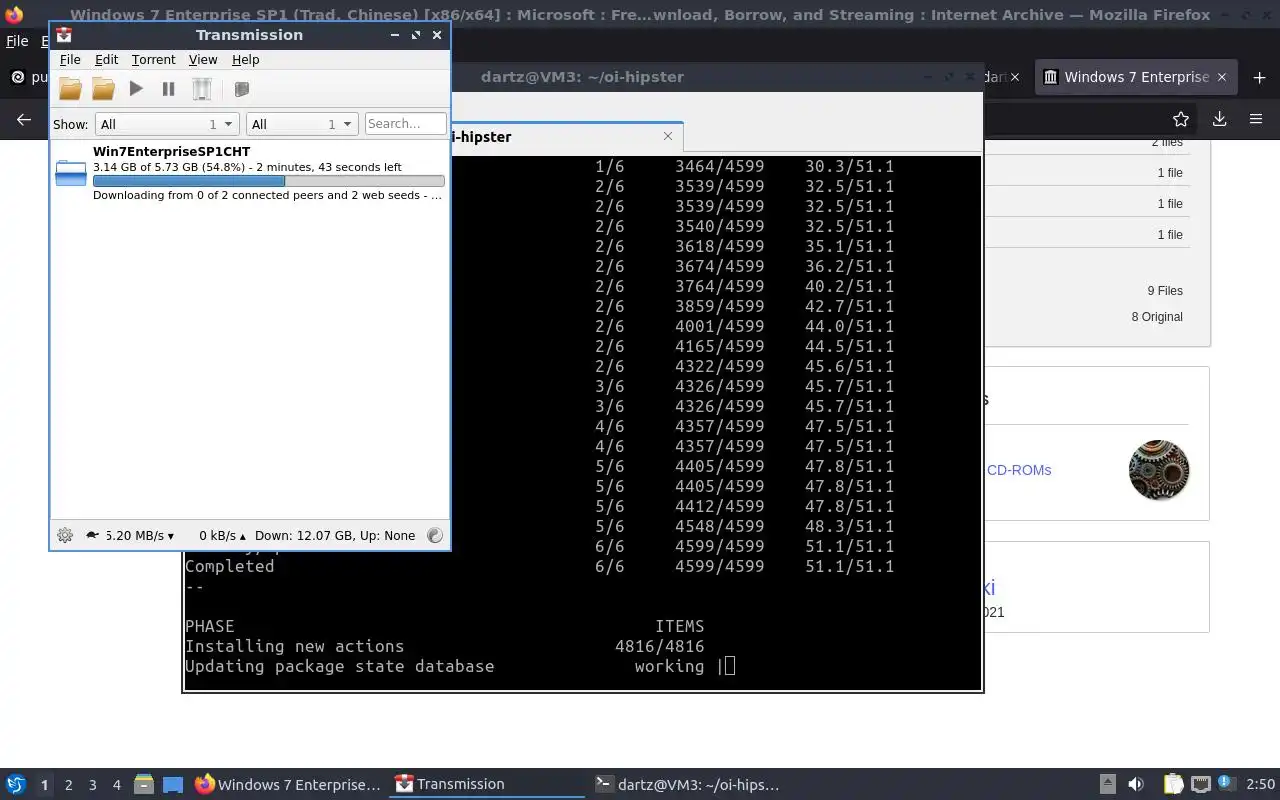Switch to workspace 3
This screenshot has height=800, width=1280.
(x=92, y=785)
